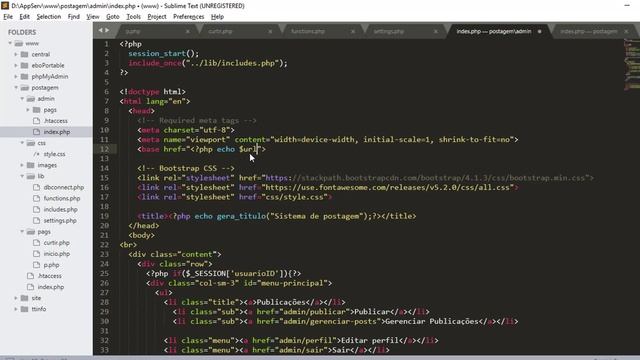The image size is (640, 360).
Task: Click folder icon next to central
Action: [x=24, y=54]
